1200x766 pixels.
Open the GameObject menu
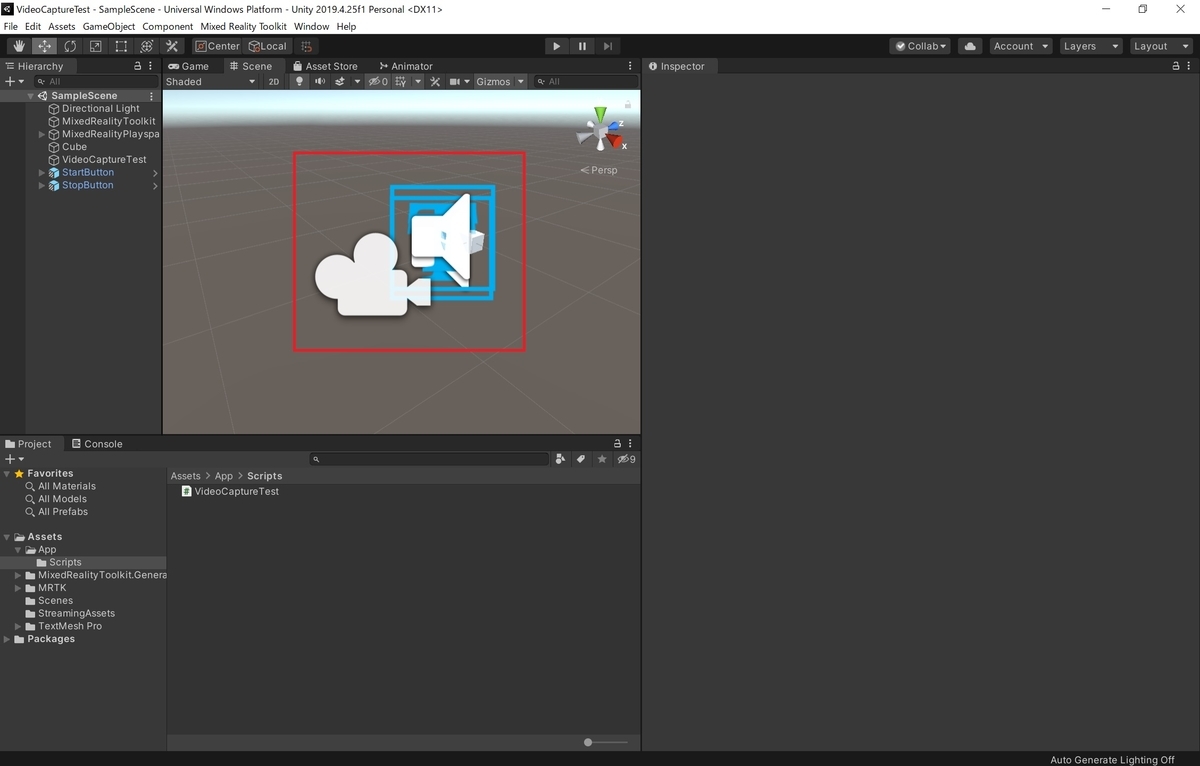pos(109,27)
